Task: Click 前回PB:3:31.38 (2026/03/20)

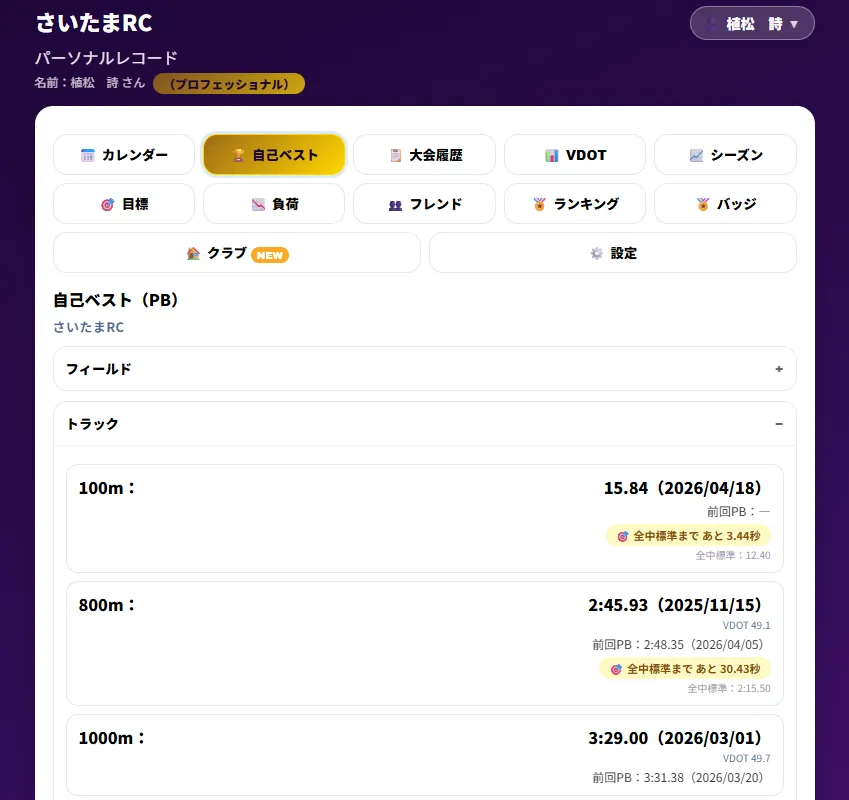Action: [677, 778]
